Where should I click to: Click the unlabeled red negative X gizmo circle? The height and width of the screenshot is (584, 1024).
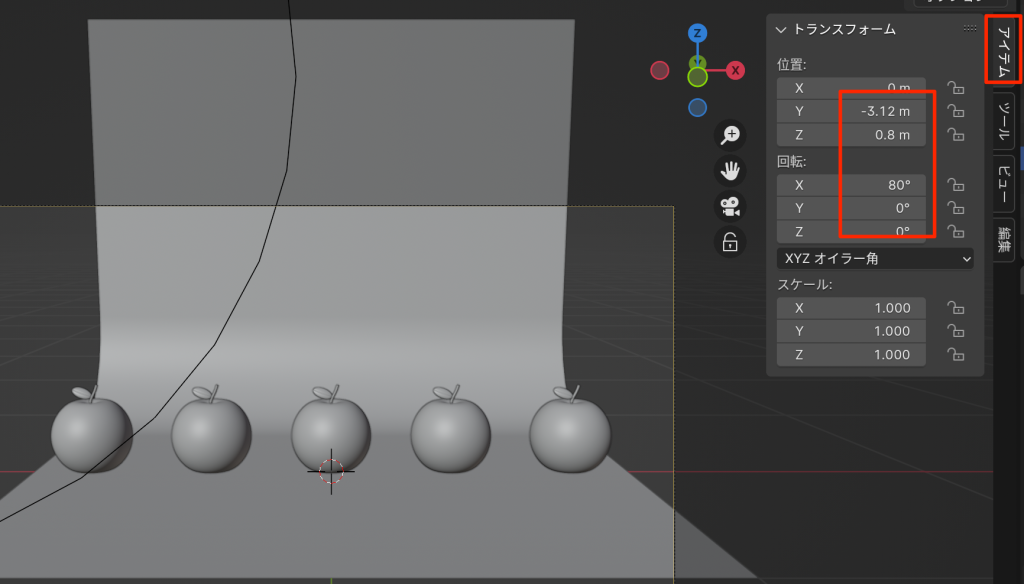click(660, 70)
